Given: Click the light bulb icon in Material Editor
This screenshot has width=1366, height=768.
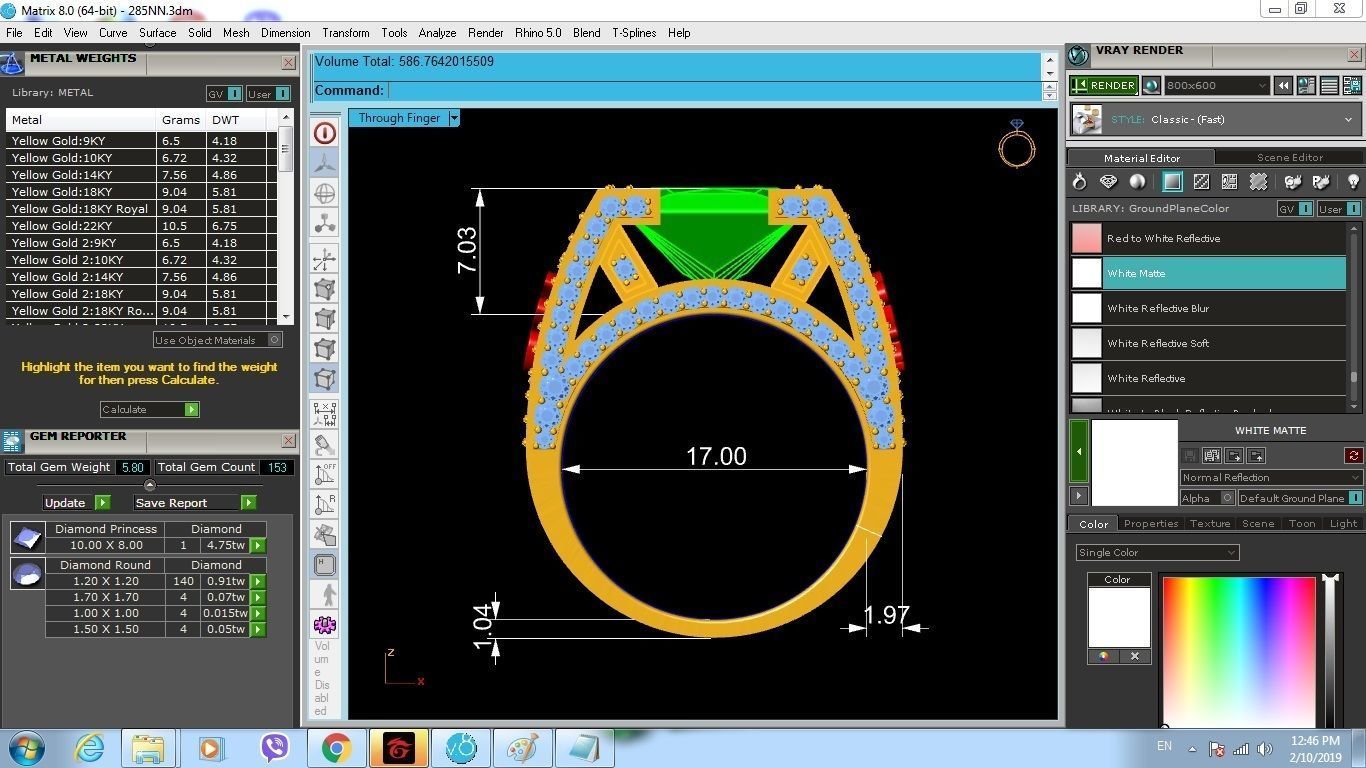Looking at the screenshot, I should point(1353,182).
